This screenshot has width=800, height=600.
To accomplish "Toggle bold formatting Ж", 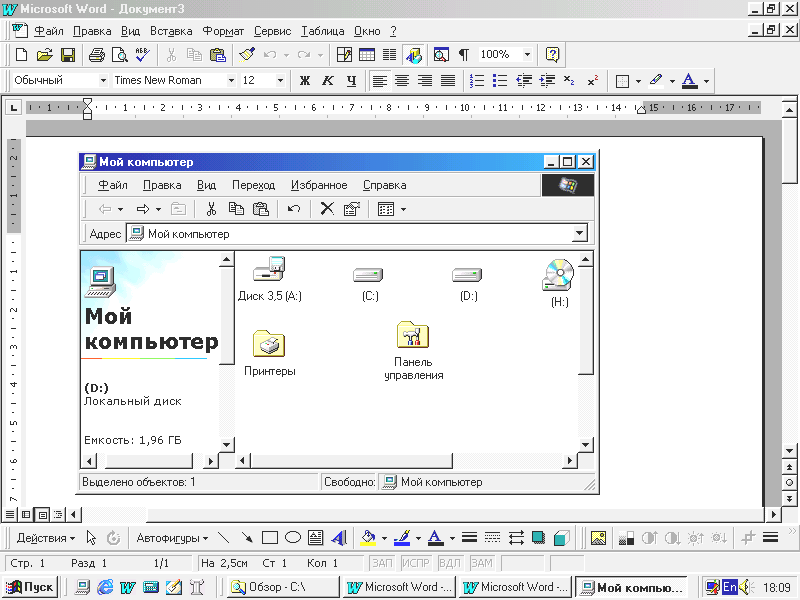I will point(305,81).
